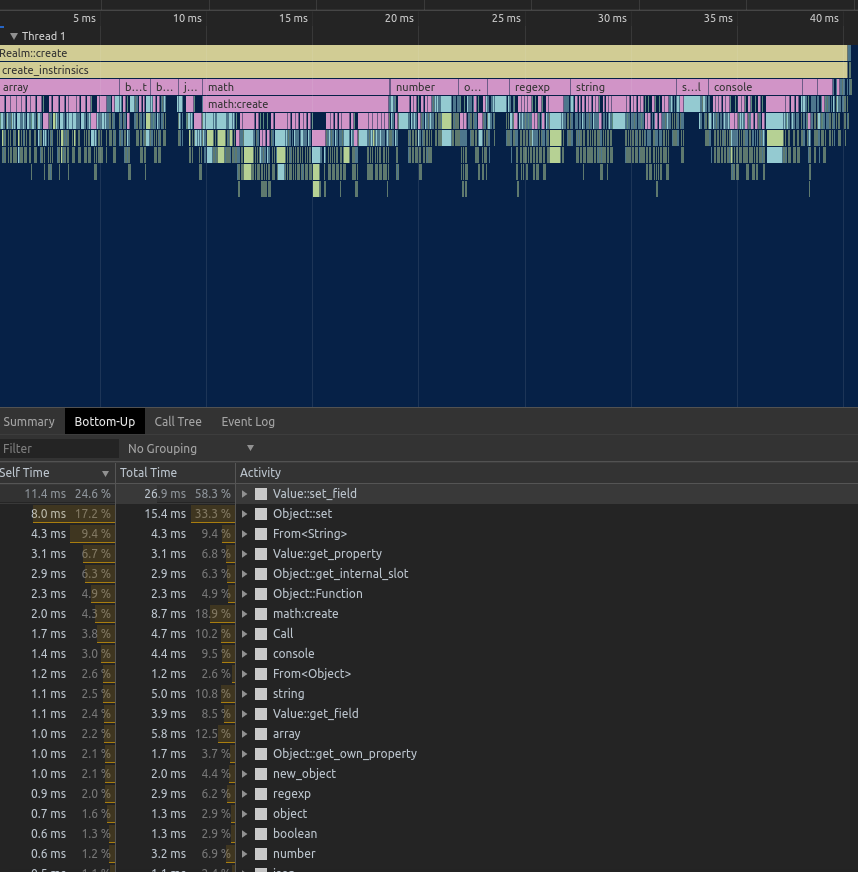
Task: Switch to the Summary tab
Action: tap(29, 422)
